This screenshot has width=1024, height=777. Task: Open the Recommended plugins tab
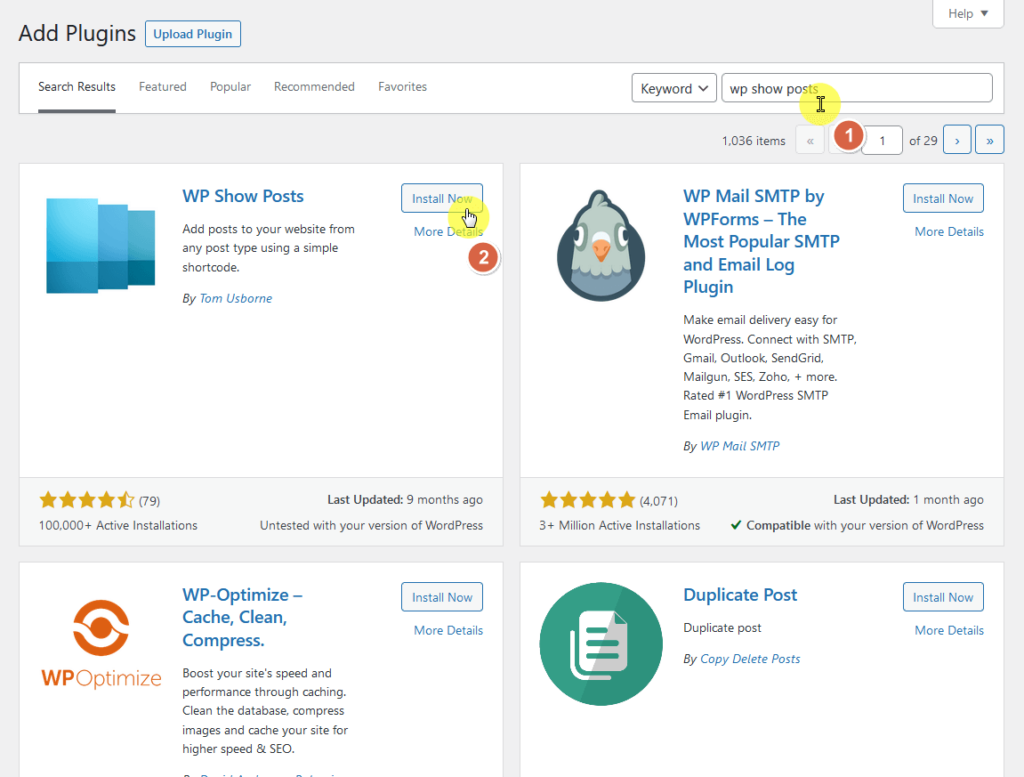coord(314,87)
